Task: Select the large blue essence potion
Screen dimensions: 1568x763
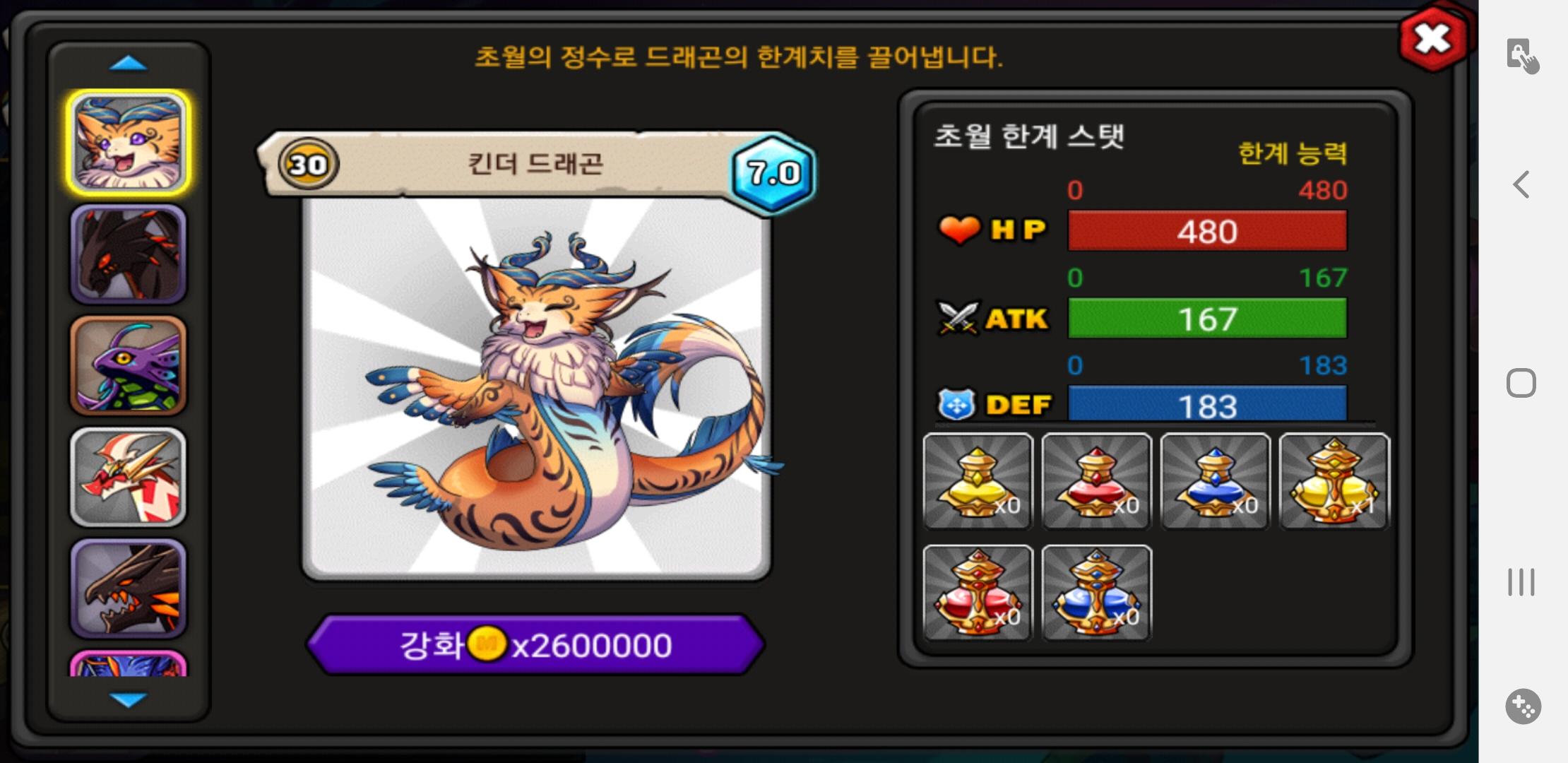Action: 1097,593
